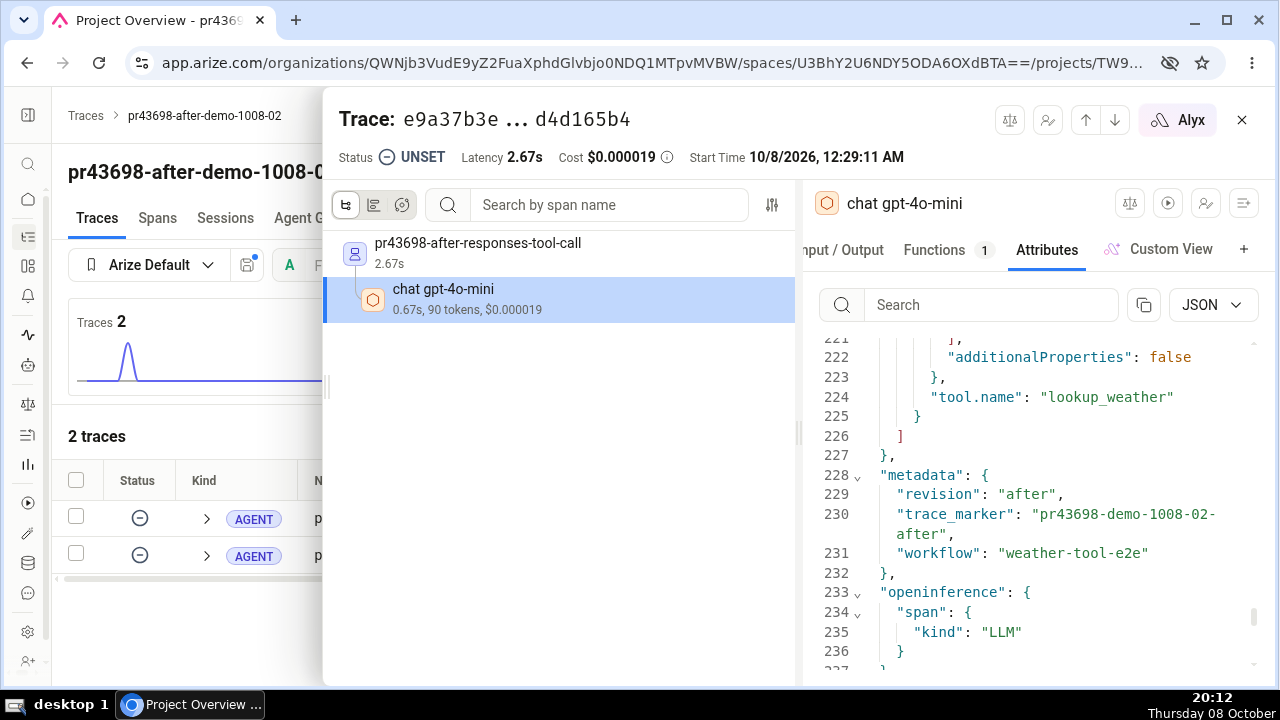Open the Input / Output tab

click(845, 250)
